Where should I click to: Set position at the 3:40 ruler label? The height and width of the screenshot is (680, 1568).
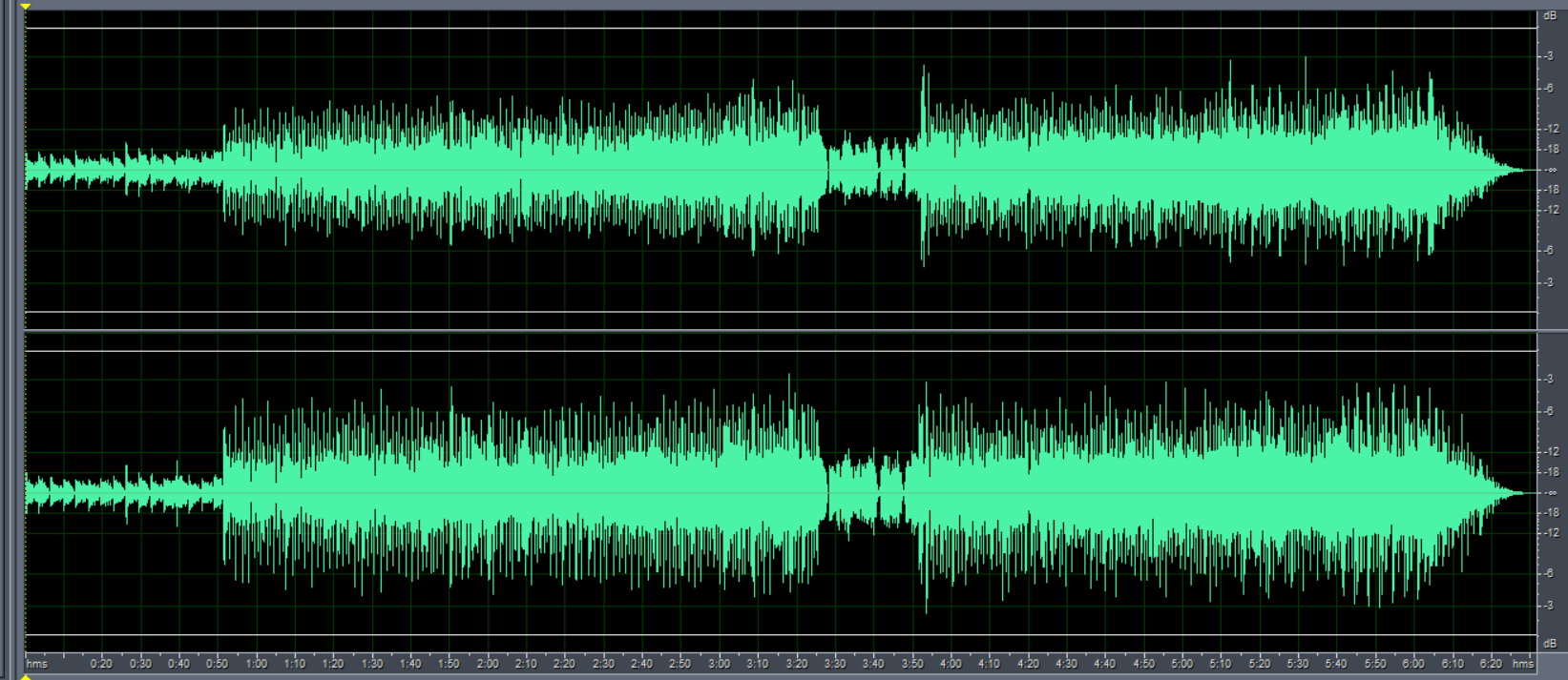click(873, 664)
